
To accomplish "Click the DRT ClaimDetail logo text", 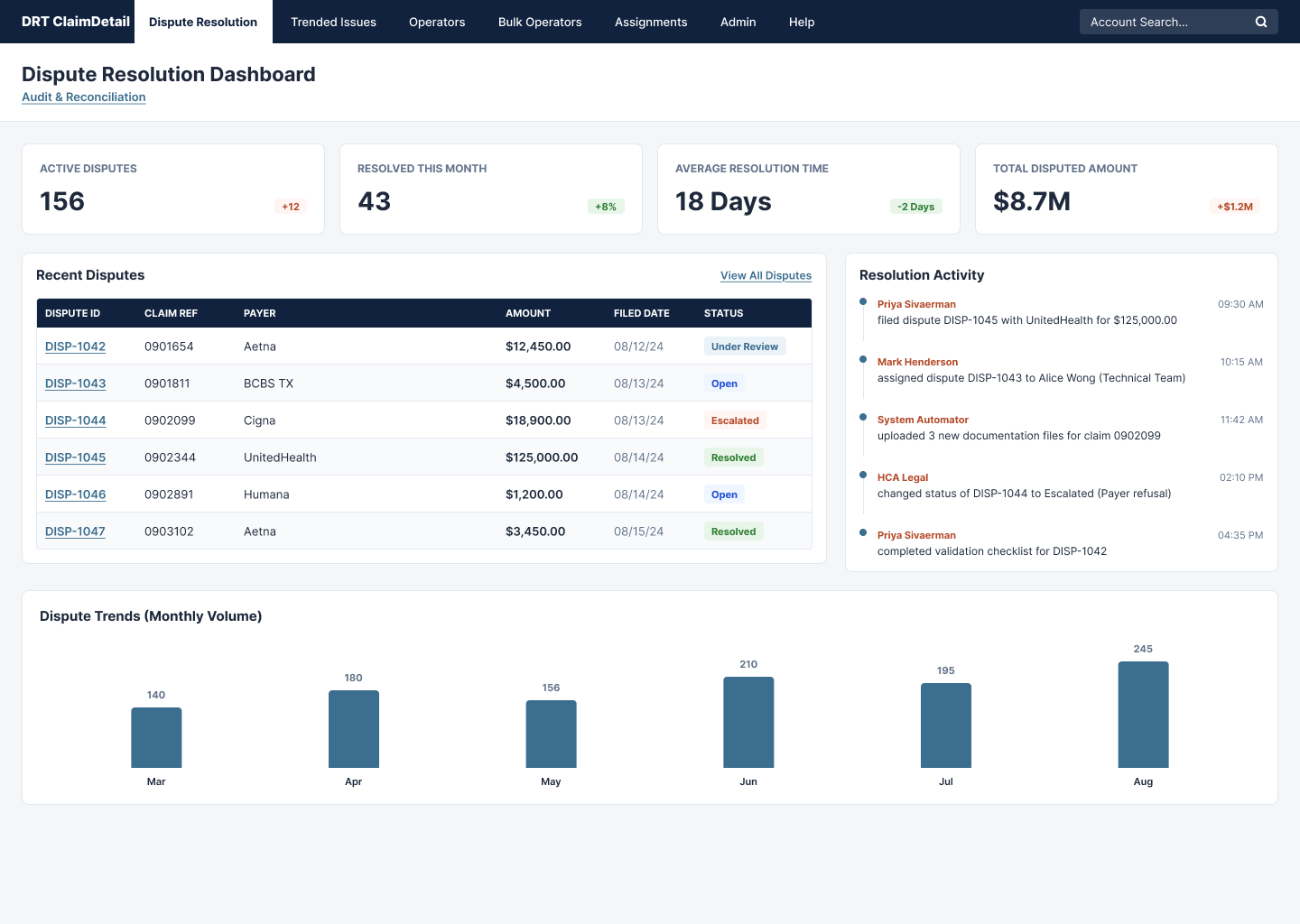I will [76, 22].
